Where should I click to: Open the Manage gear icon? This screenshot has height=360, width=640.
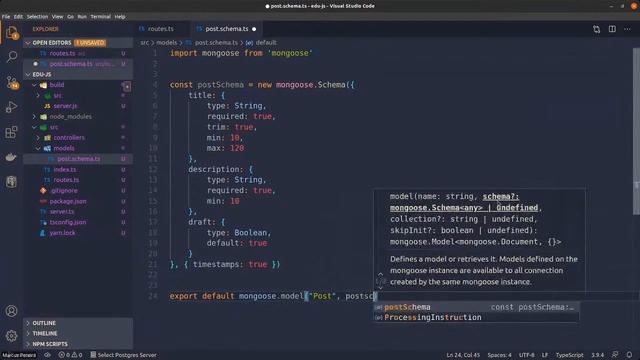pos(11,336)
